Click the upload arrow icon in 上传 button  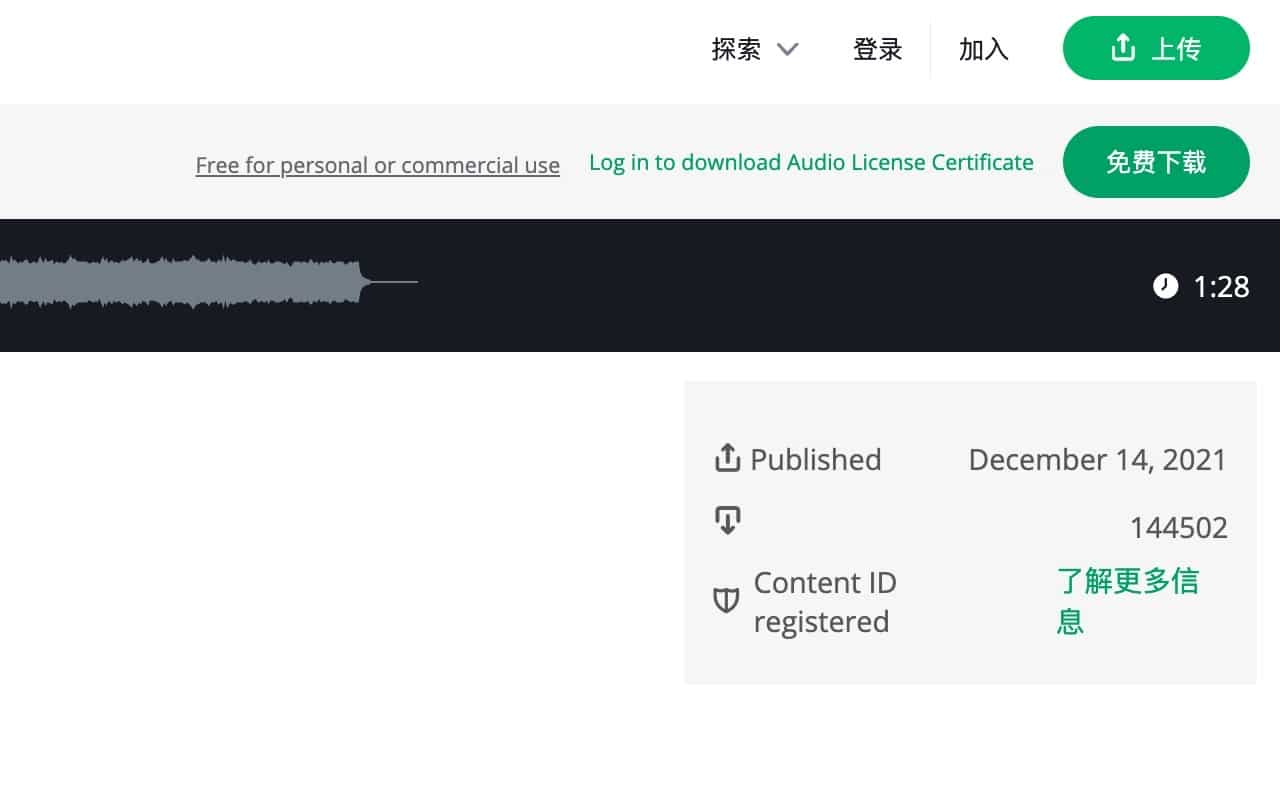click(x=1123, y=48)
